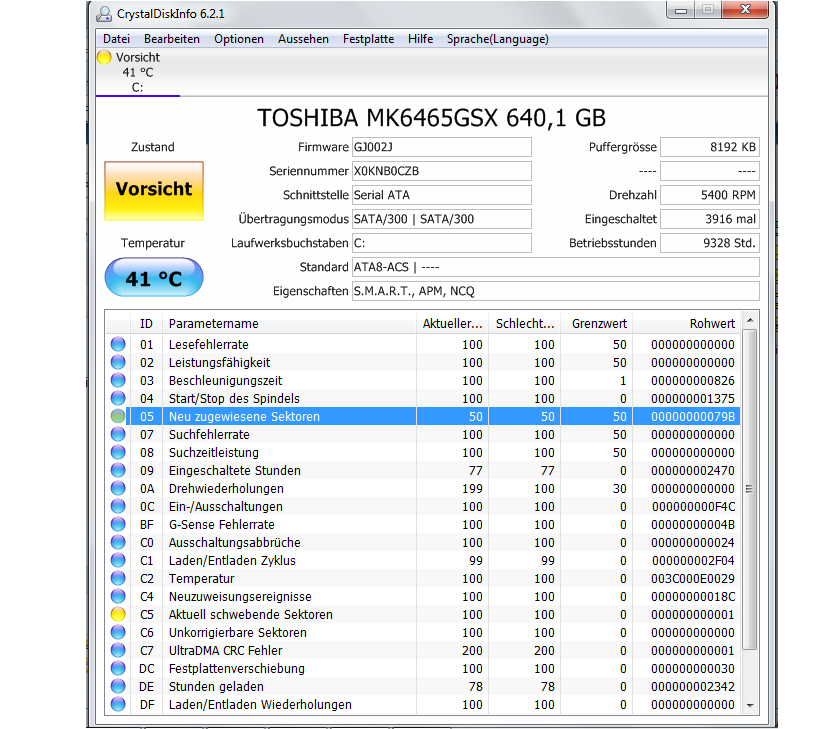Click raw value 000000002470 of Eingeschaltete Stunden
The height and width of the screenshot is (729, 819).
click(693, 471)
